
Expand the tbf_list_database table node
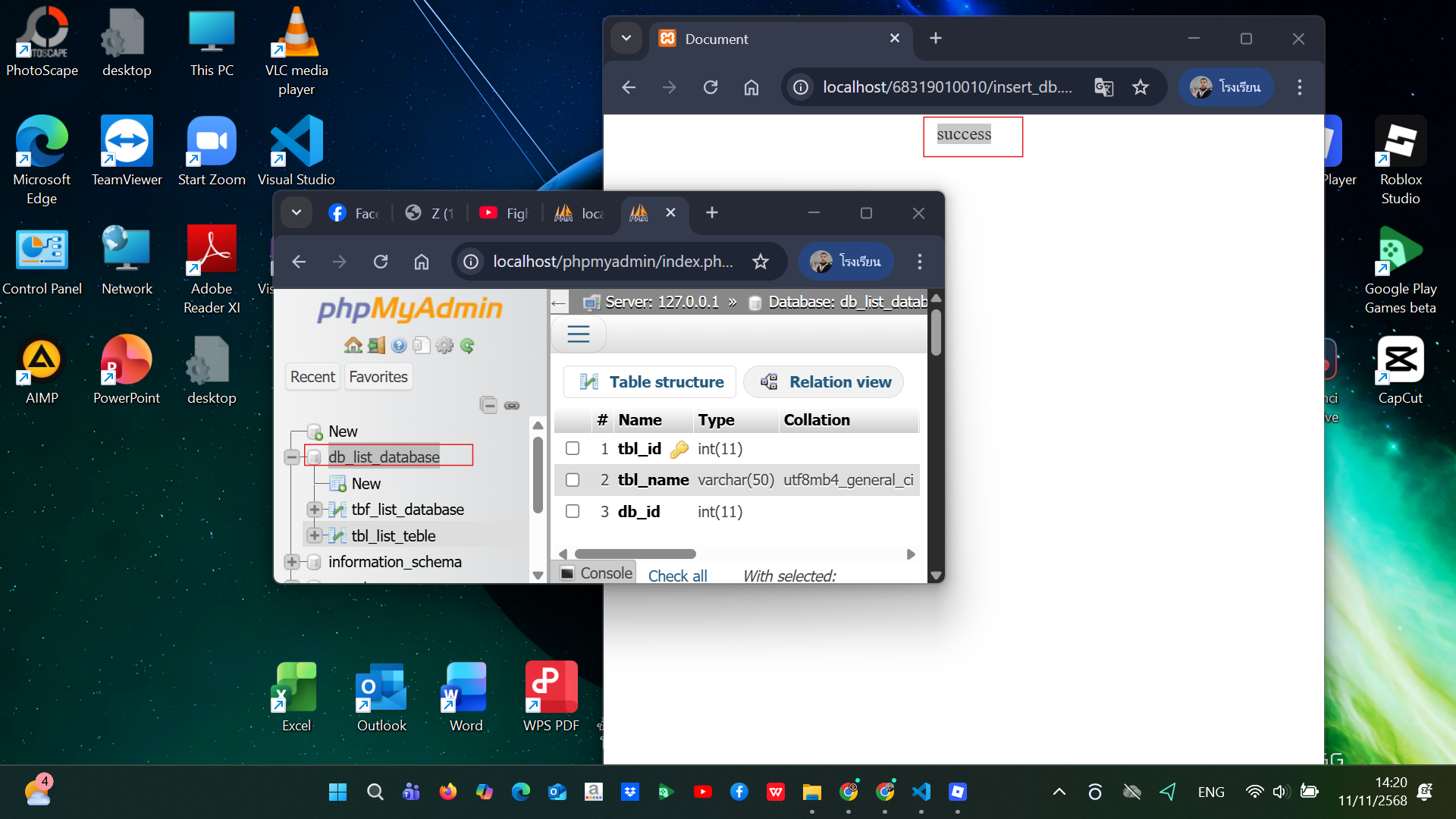pyautogui.click(x=314, y=510)
